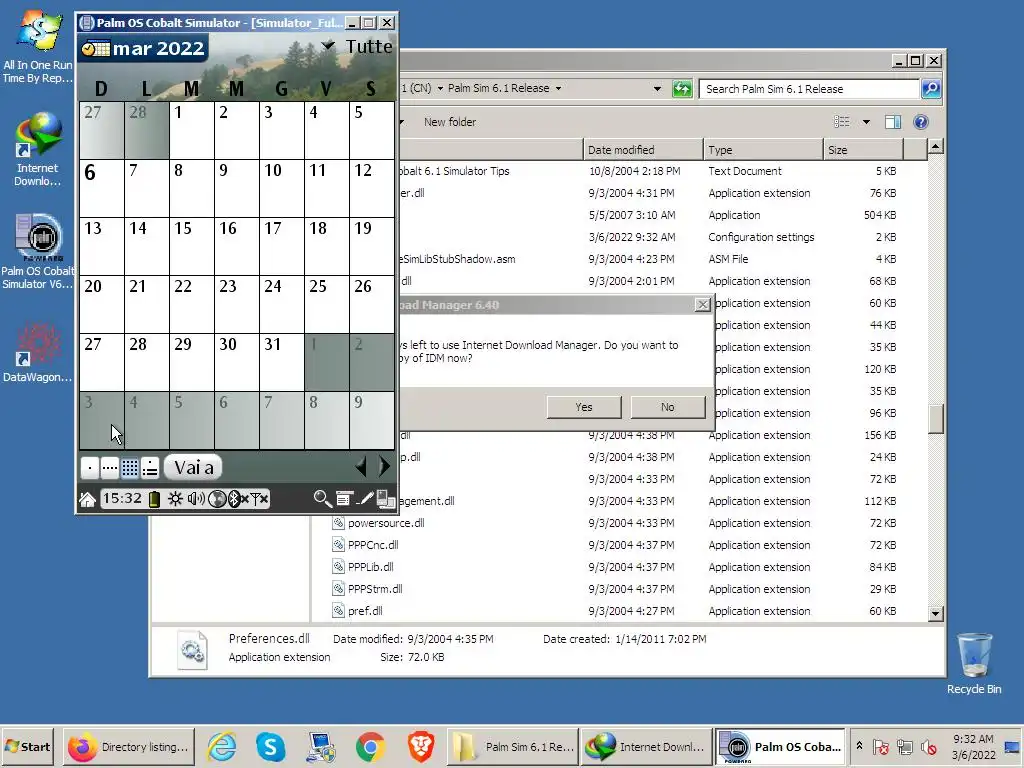Select day 6 in Palm calendar

click(102, 188)
